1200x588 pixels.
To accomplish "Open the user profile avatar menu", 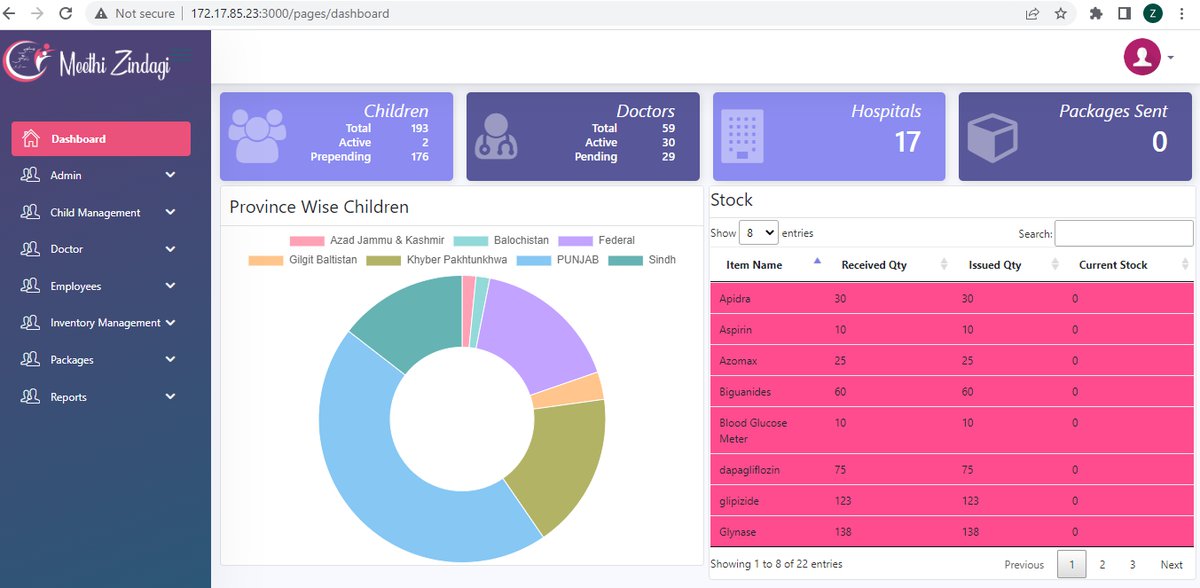I will [x=1142, y=57].
